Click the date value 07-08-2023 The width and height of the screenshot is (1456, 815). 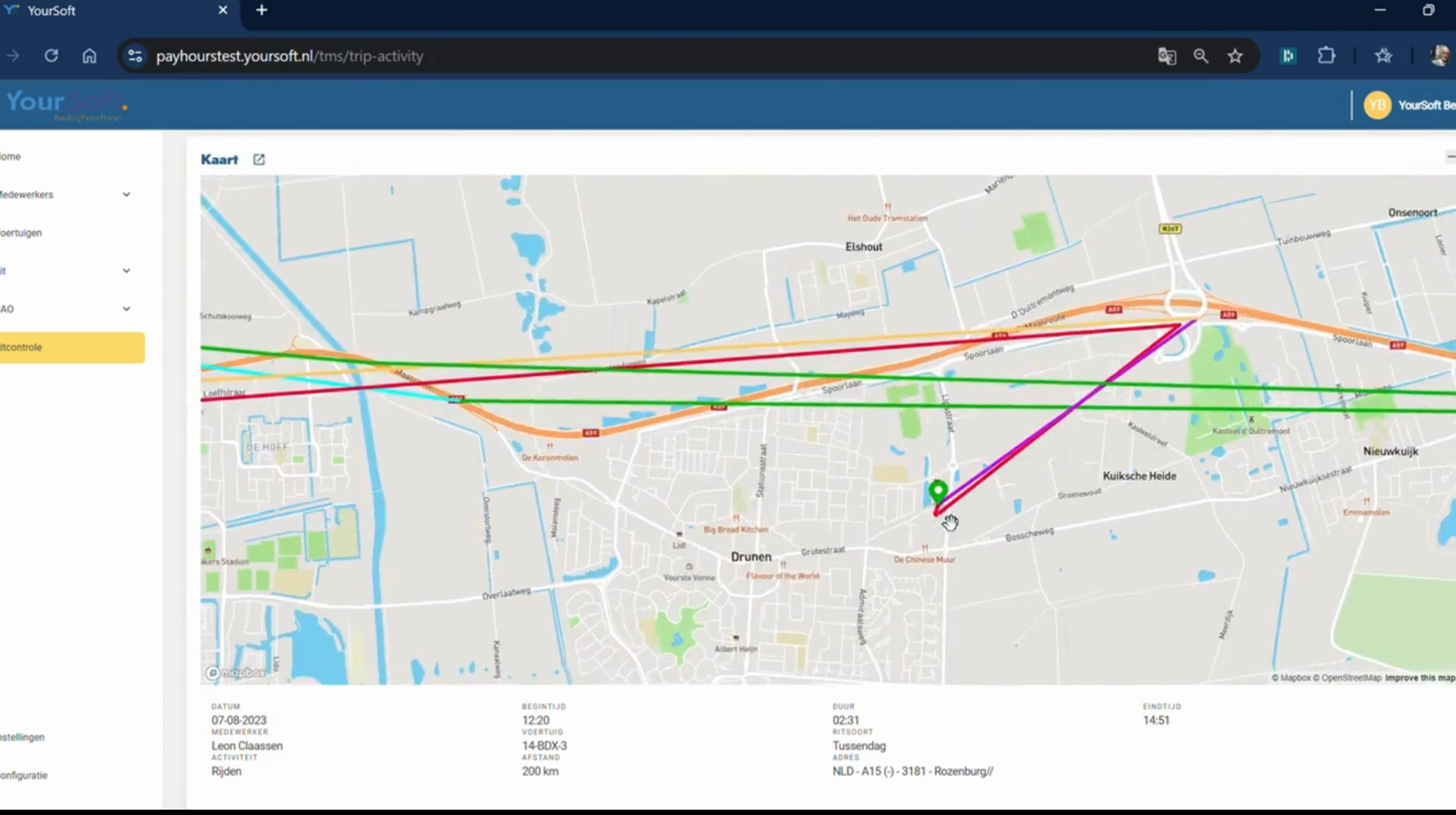click(x=239, y=720)
